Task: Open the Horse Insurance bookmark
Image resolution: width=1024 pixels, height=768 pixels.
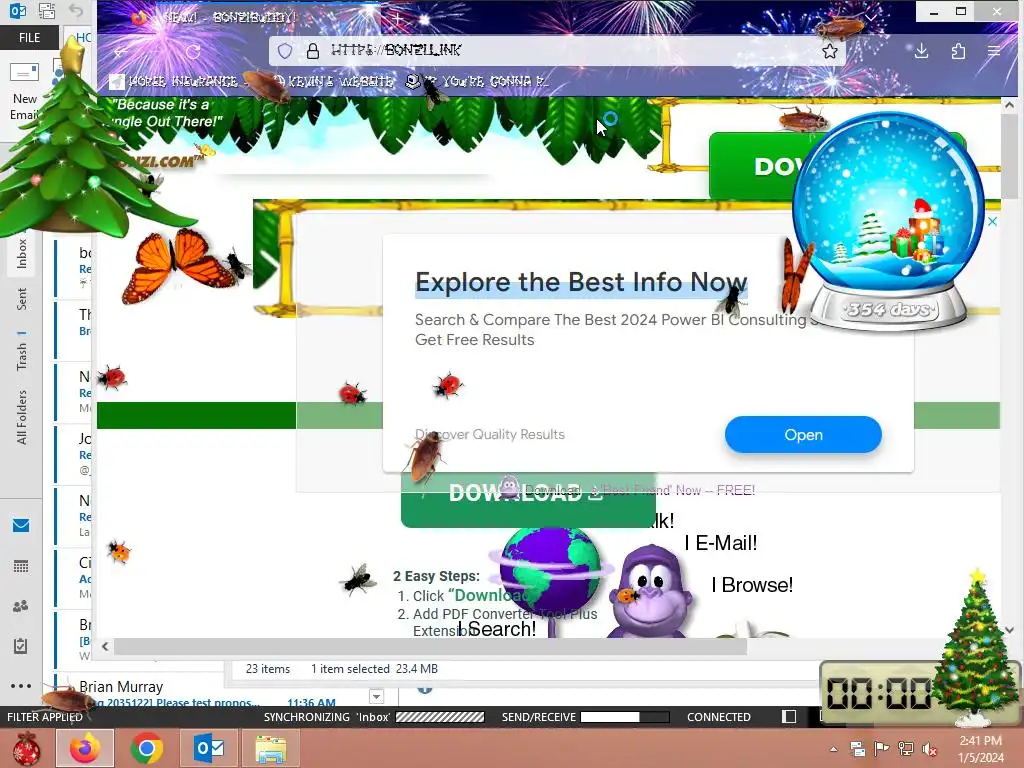Action: click(175, 81)
